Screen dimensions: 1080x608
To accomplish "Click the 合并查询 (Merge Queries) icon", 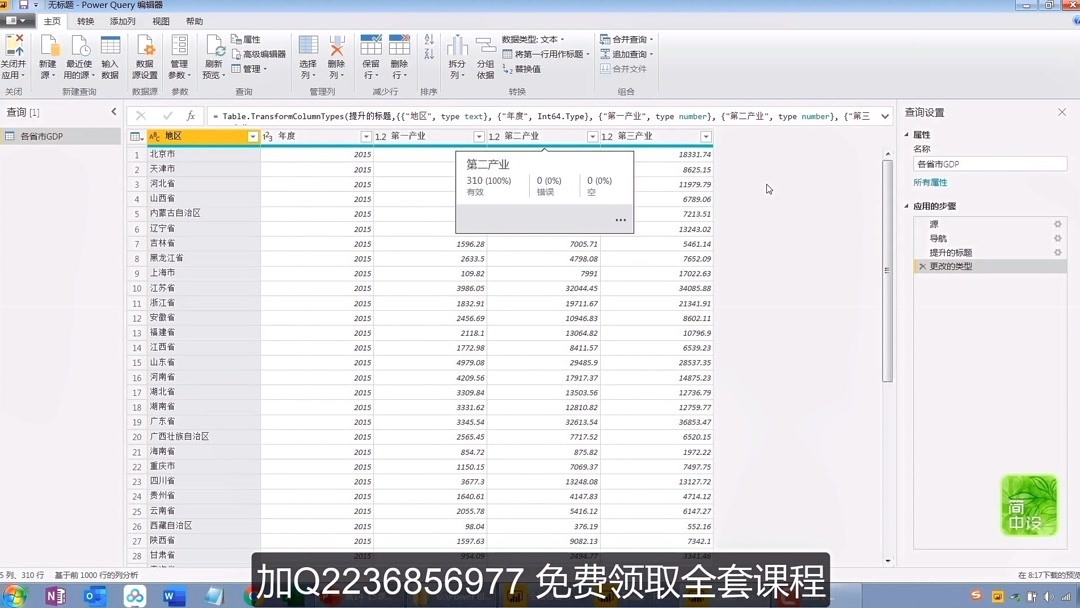I will pyautogui.click(x=628, y=38).
